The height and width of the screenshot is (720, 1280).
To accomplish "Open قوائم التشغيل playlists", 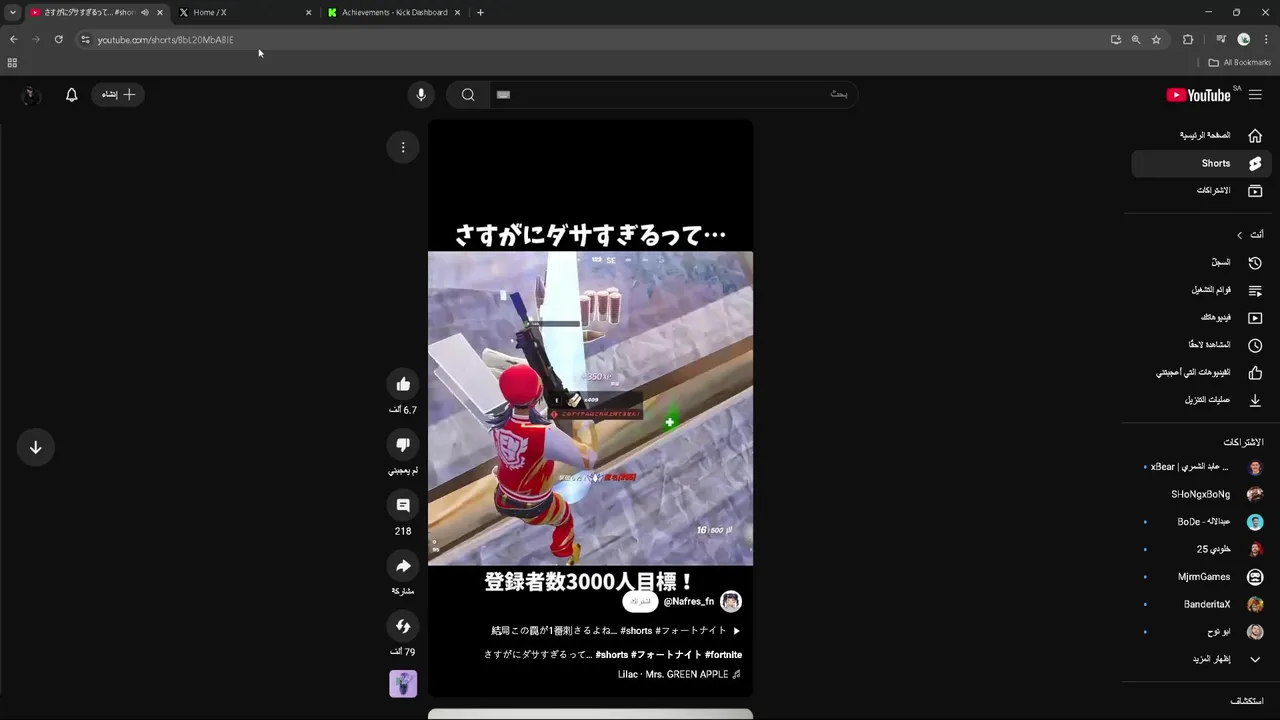I will click(1201, 290).
